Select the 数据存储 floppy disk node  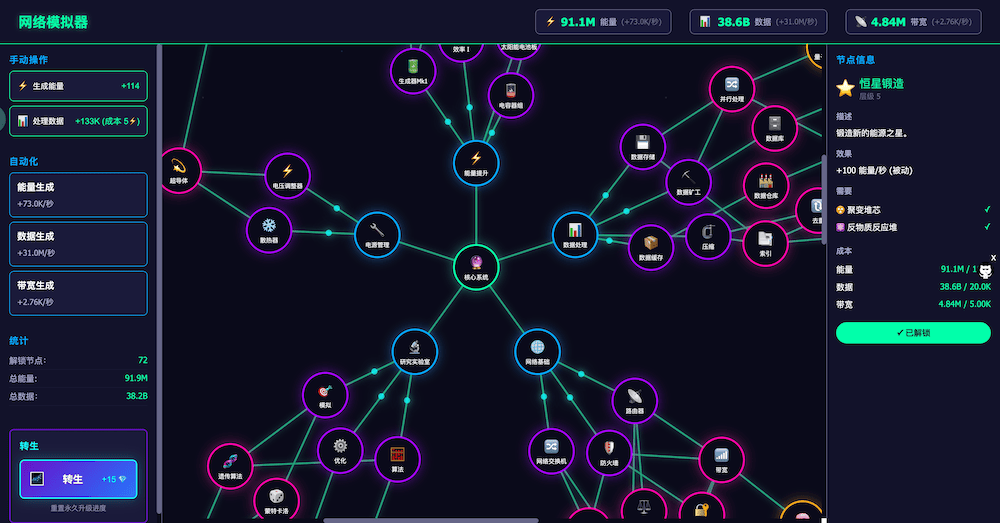click(642, 147)
